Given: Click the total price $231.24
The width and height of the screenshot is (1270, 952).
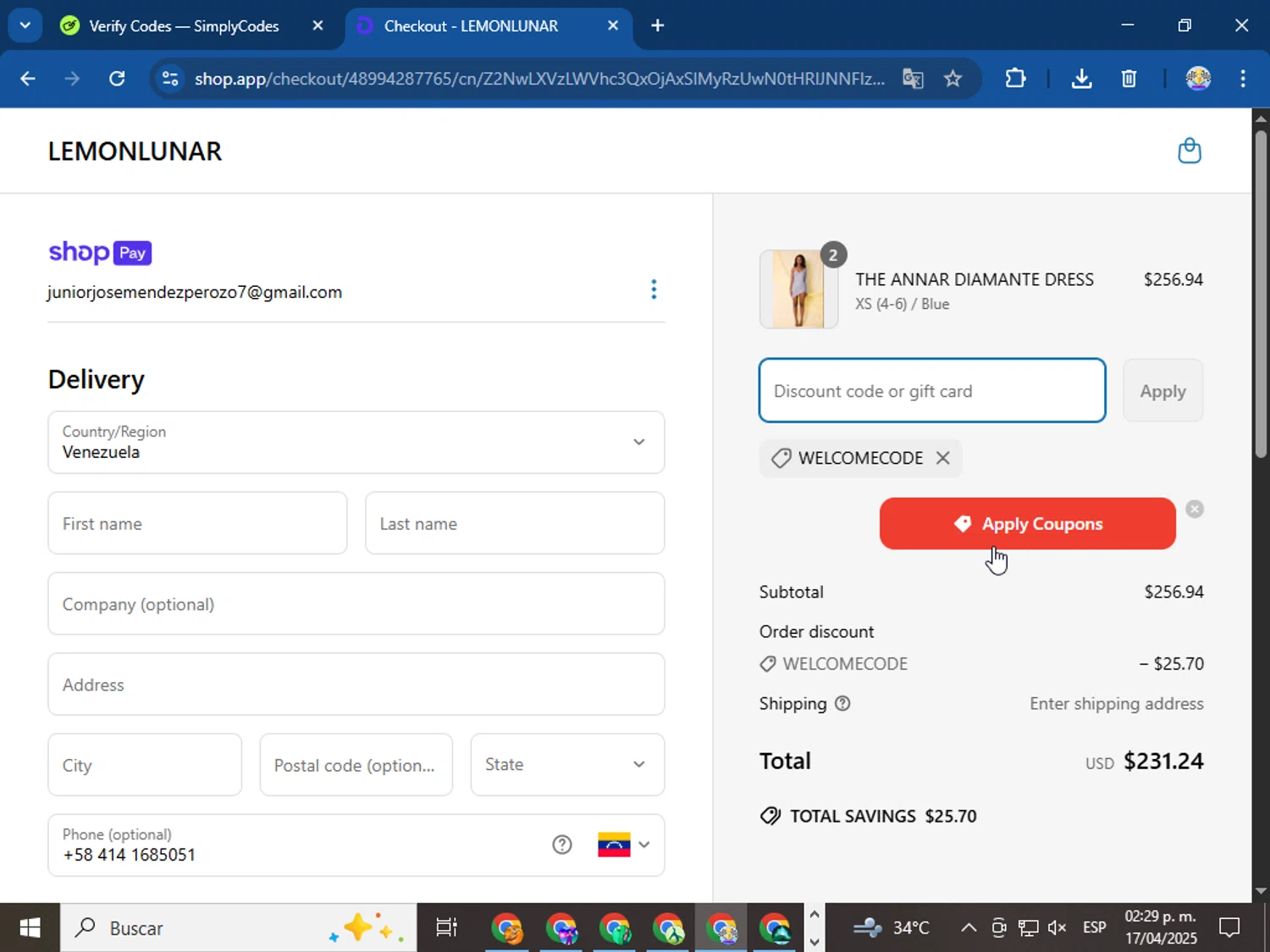Looking at the screenshot, I should point(1163,761).
